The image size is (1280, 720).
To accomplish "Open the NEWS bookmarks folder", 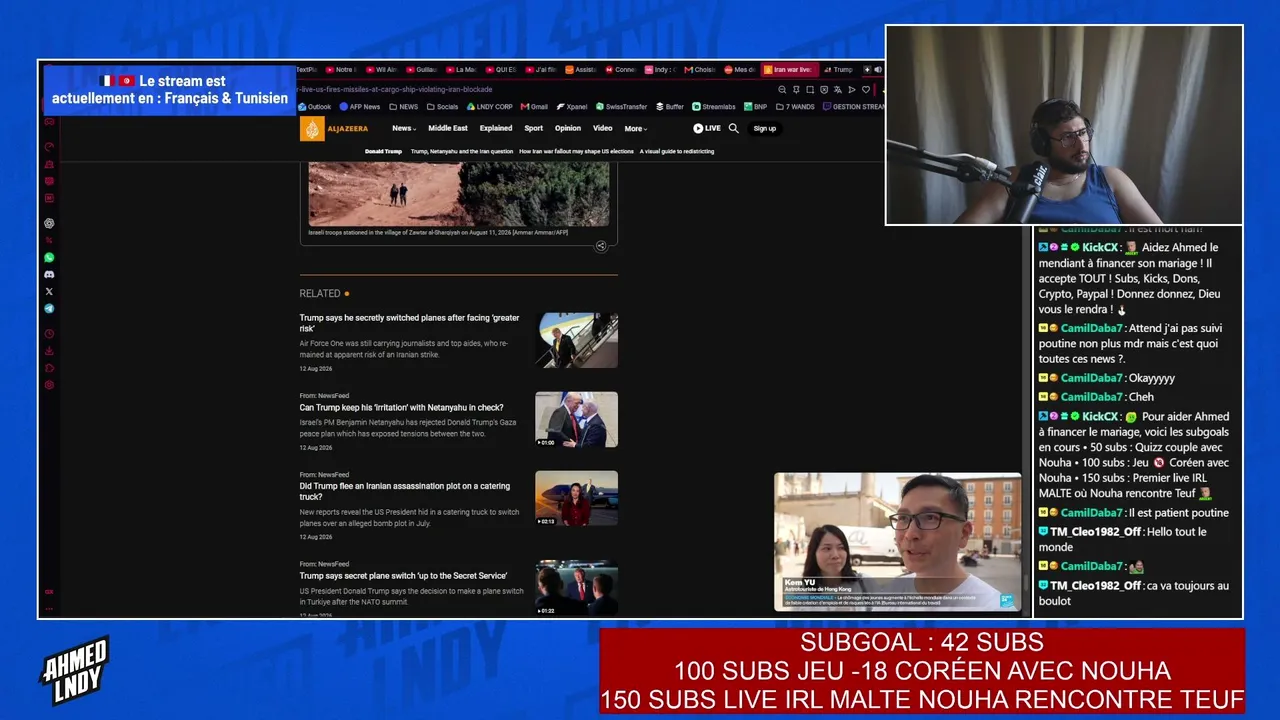I will coord(404,107).
